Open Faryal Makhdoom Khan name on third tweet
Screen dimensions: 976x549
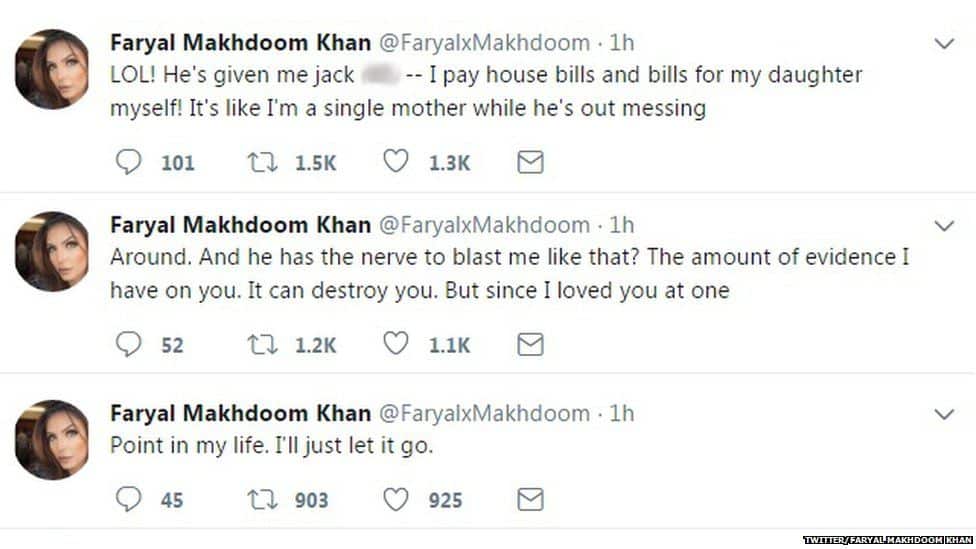click(x=240, y=413)
